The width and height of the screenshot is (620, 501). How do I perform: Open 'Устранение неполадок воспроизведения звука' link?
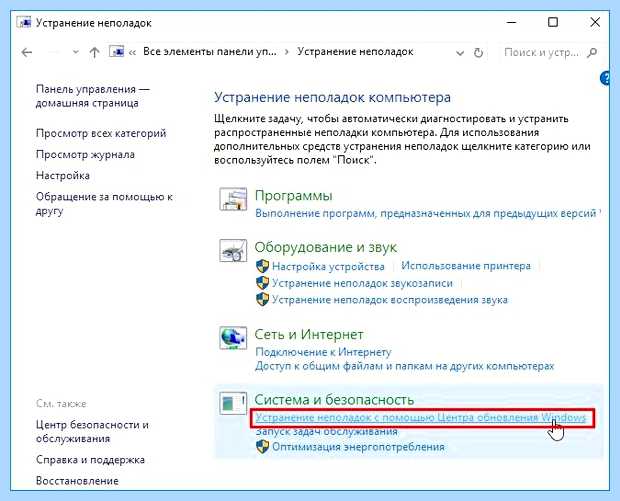390,300
